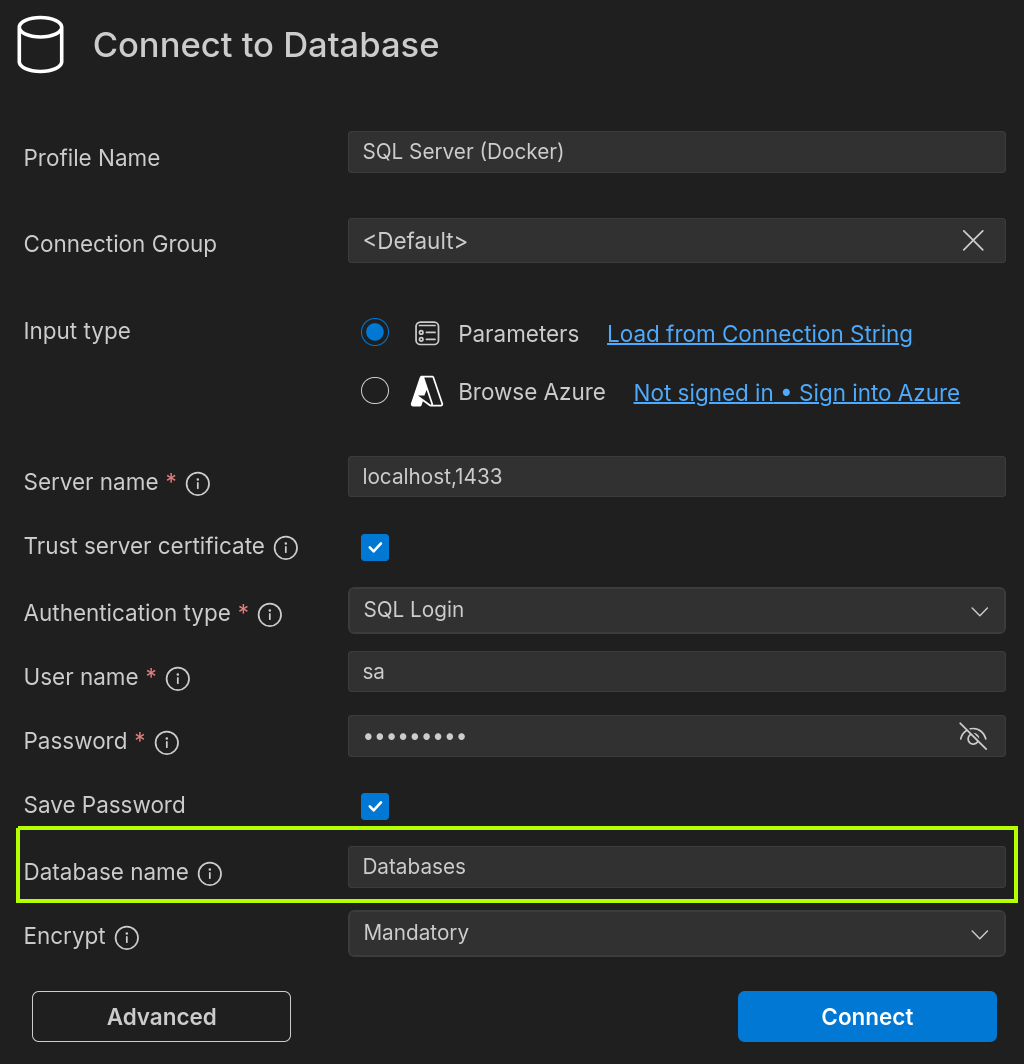Click the Encrypt info icon
The width and height of the screenshot is (1024, 1064).
tap(127, 938)
